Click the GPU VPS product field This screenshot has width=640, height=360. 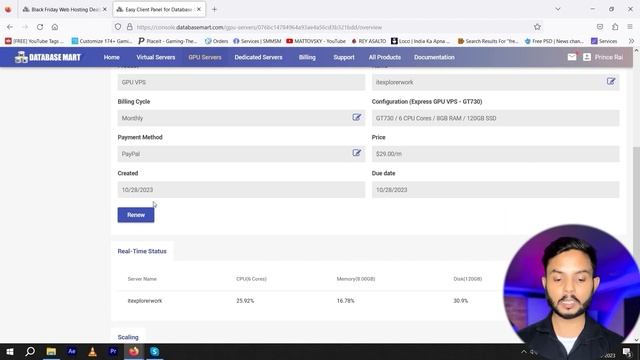click(241, 82)
